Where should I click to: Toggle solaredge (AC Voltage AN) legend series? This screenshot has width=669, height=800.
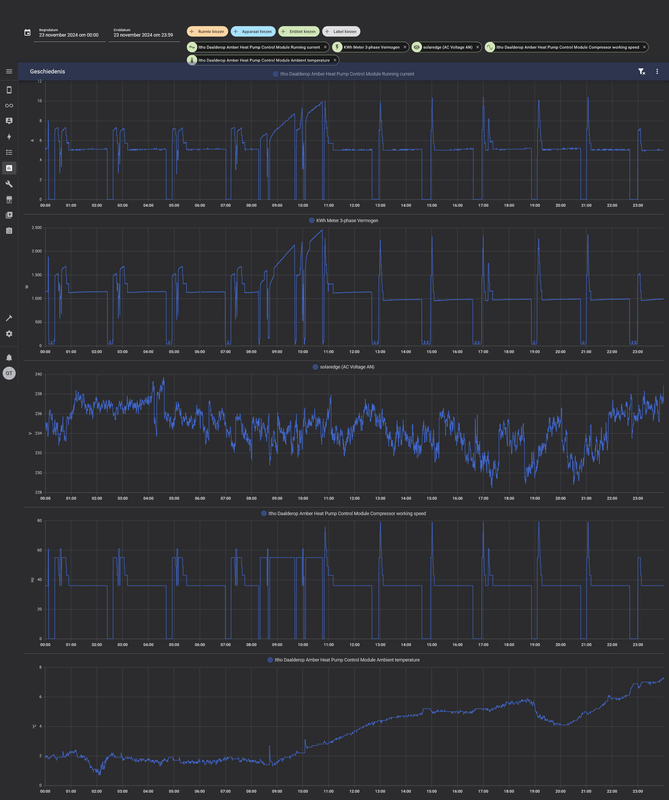[x=343, y=367]
